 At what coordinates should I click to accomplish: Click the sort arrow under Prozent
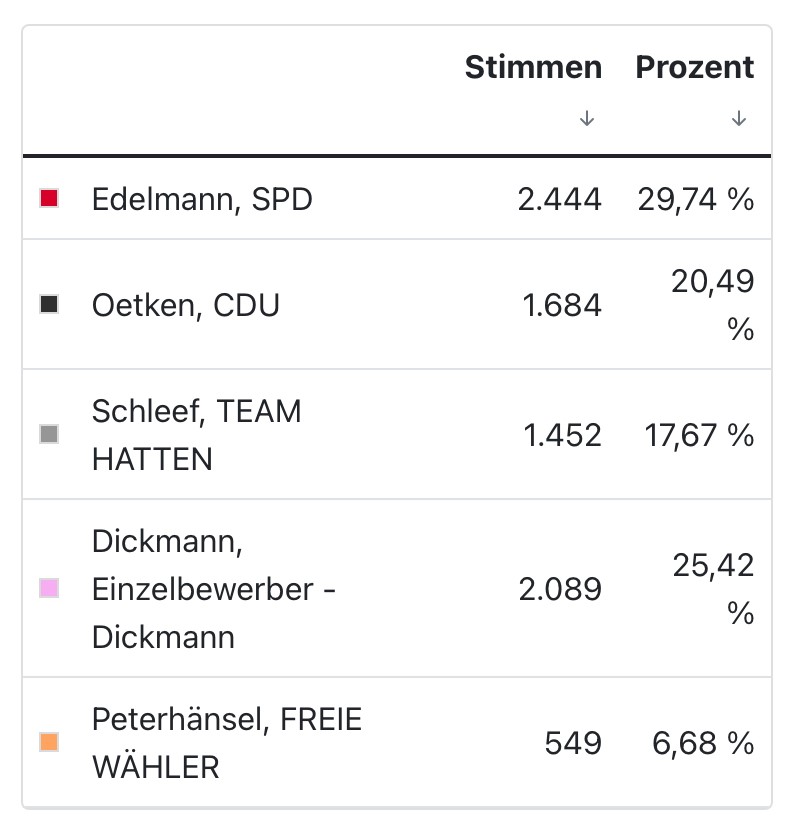[739, 118]
